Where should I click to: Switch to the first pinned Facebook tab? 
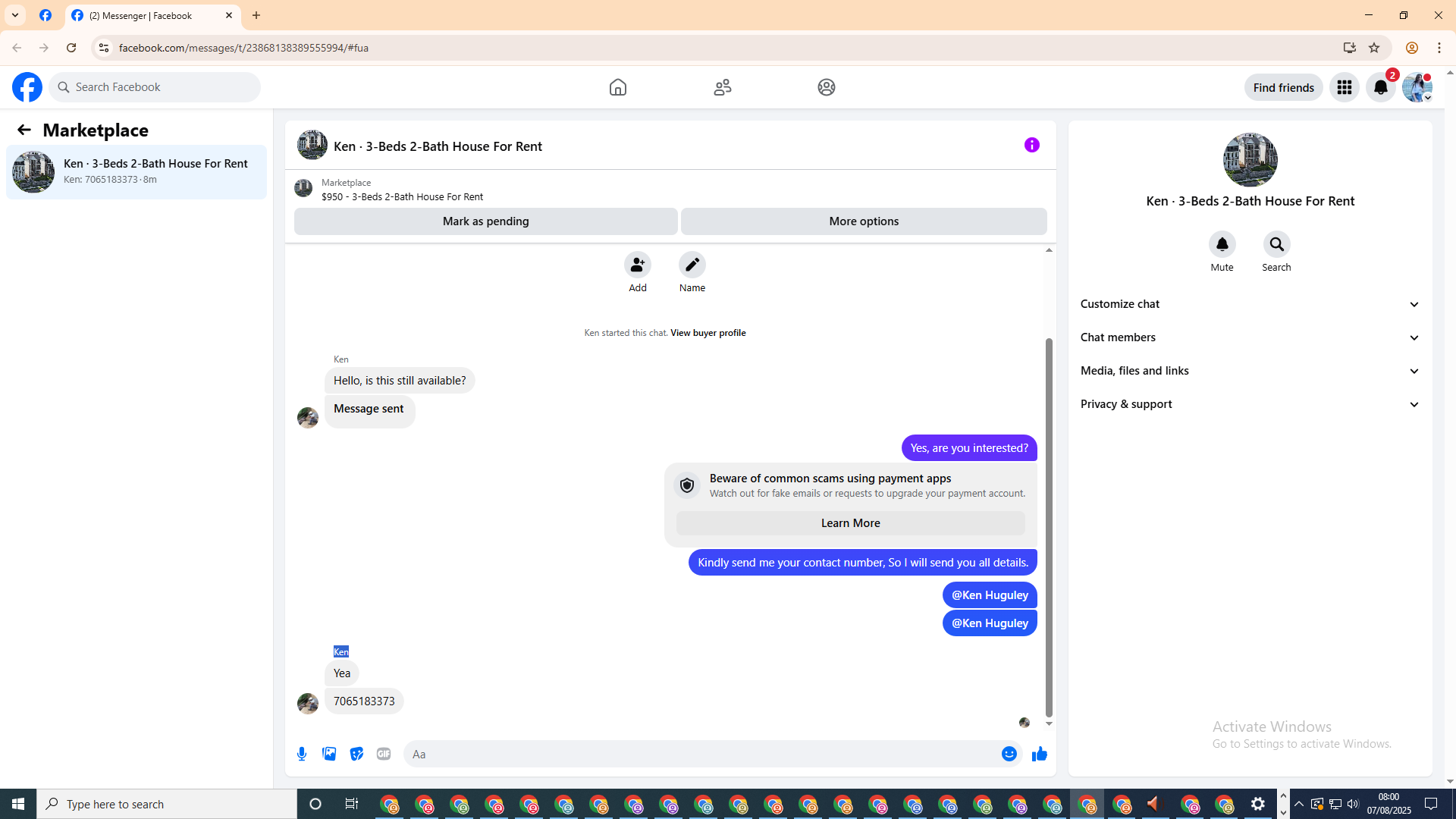click(45, 15)
